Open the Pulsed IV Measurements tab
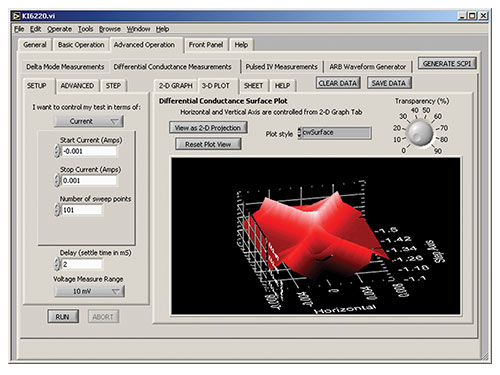The image size is (500, 375). coord(281,67)
